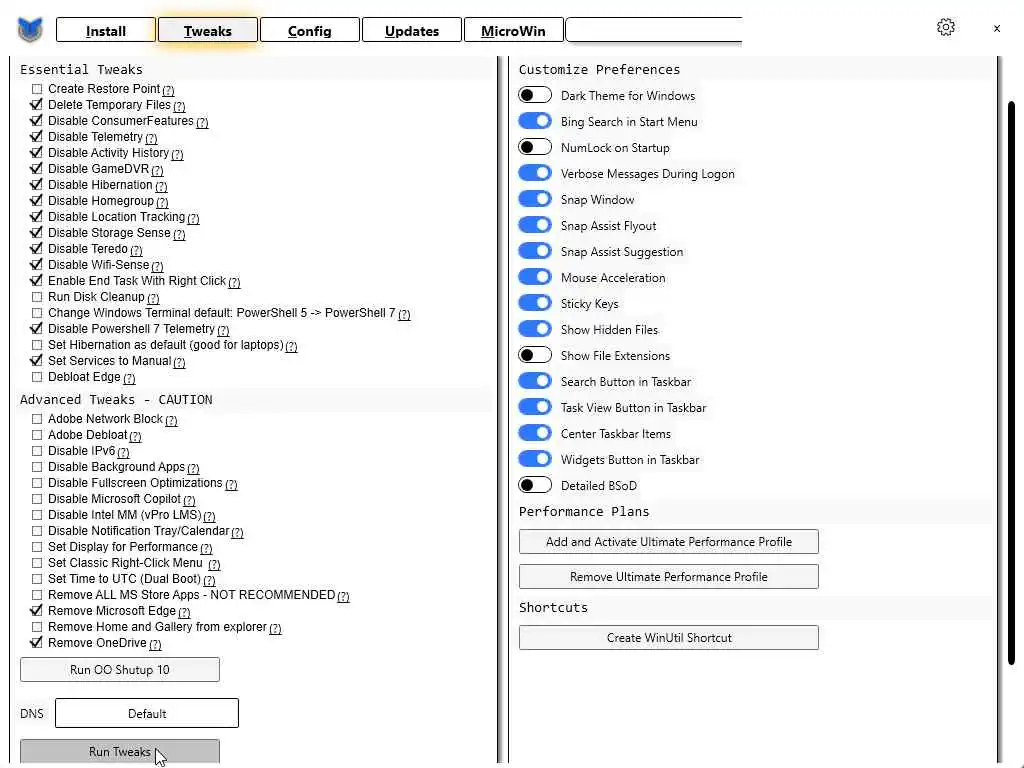Open the Config tab
Image resolution: width=1024 pixels, height=768 pixels.
click(310, 31)
